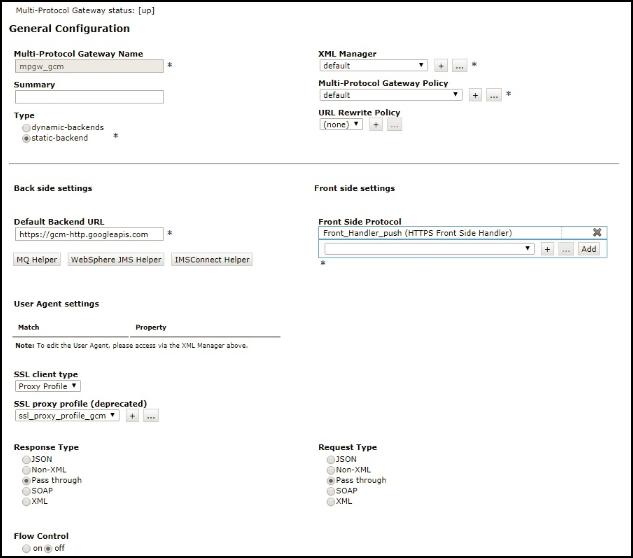Add new Multi-Protocol Gateway Policy with plus button
The height and width of the screenshot is (558, 633).
click(x=476, y=96)
